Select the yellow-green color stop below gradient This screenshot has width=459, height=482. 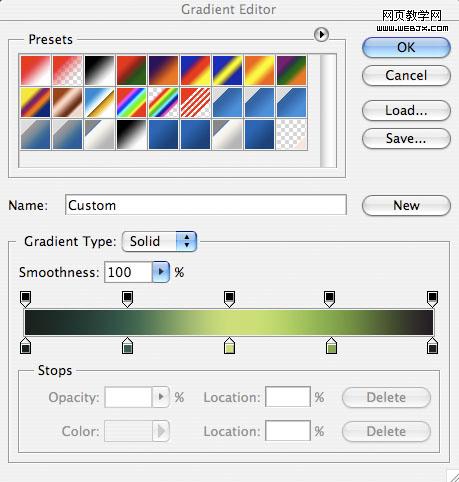coord(229,345)
